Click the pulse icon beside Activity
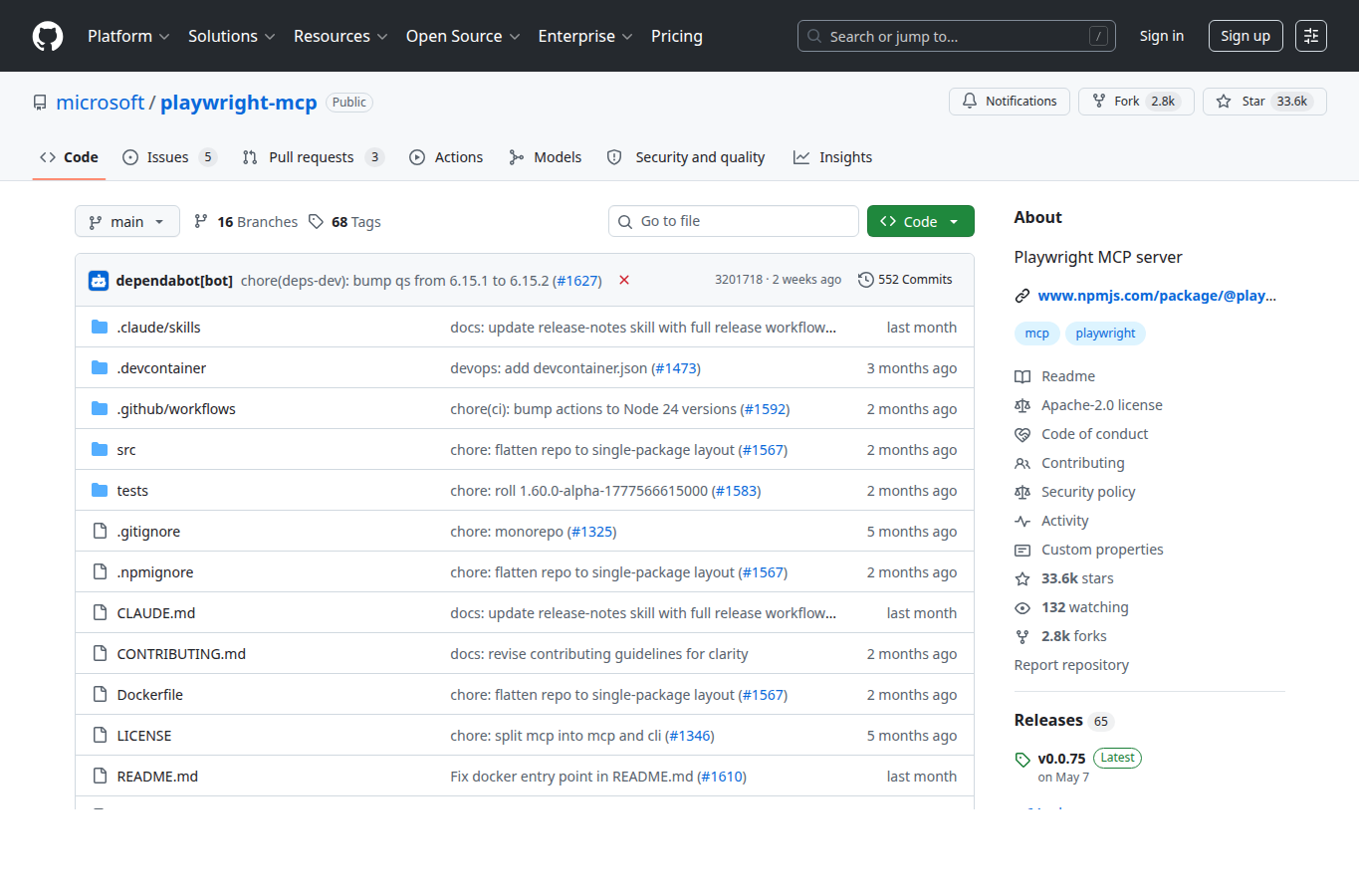Viewport: 1359px width, 896px height. [x=1022, y=521]
